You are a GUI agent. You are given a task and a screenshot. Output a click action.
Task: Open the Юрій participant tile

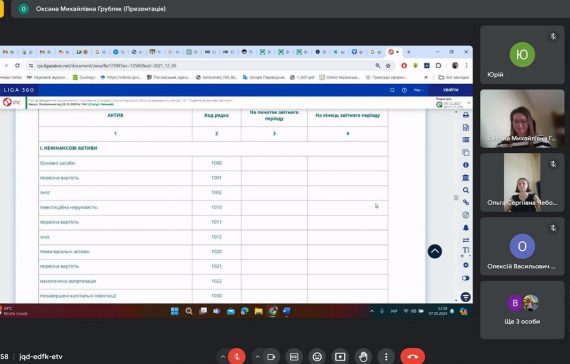point(522,55)
